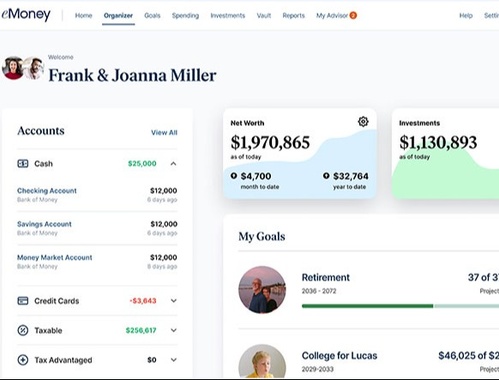Click the $4,700 month to date value
The height and width of the screenshot is (380, 499).
(256, 176)
